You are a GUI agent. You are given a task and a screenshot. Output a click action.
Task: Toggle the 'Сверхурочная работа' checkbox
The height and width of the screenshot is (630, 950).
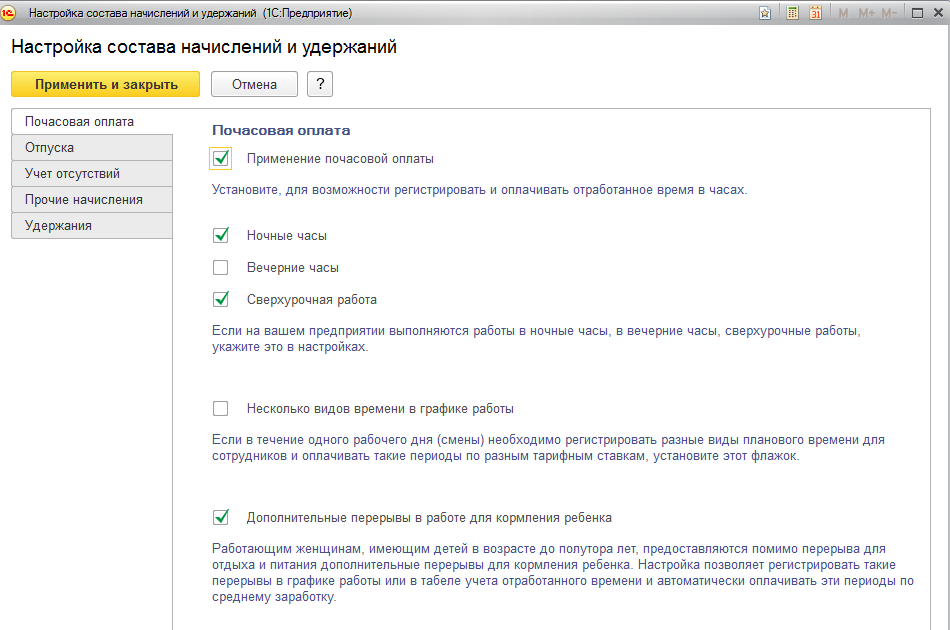(x=221, y=299)
